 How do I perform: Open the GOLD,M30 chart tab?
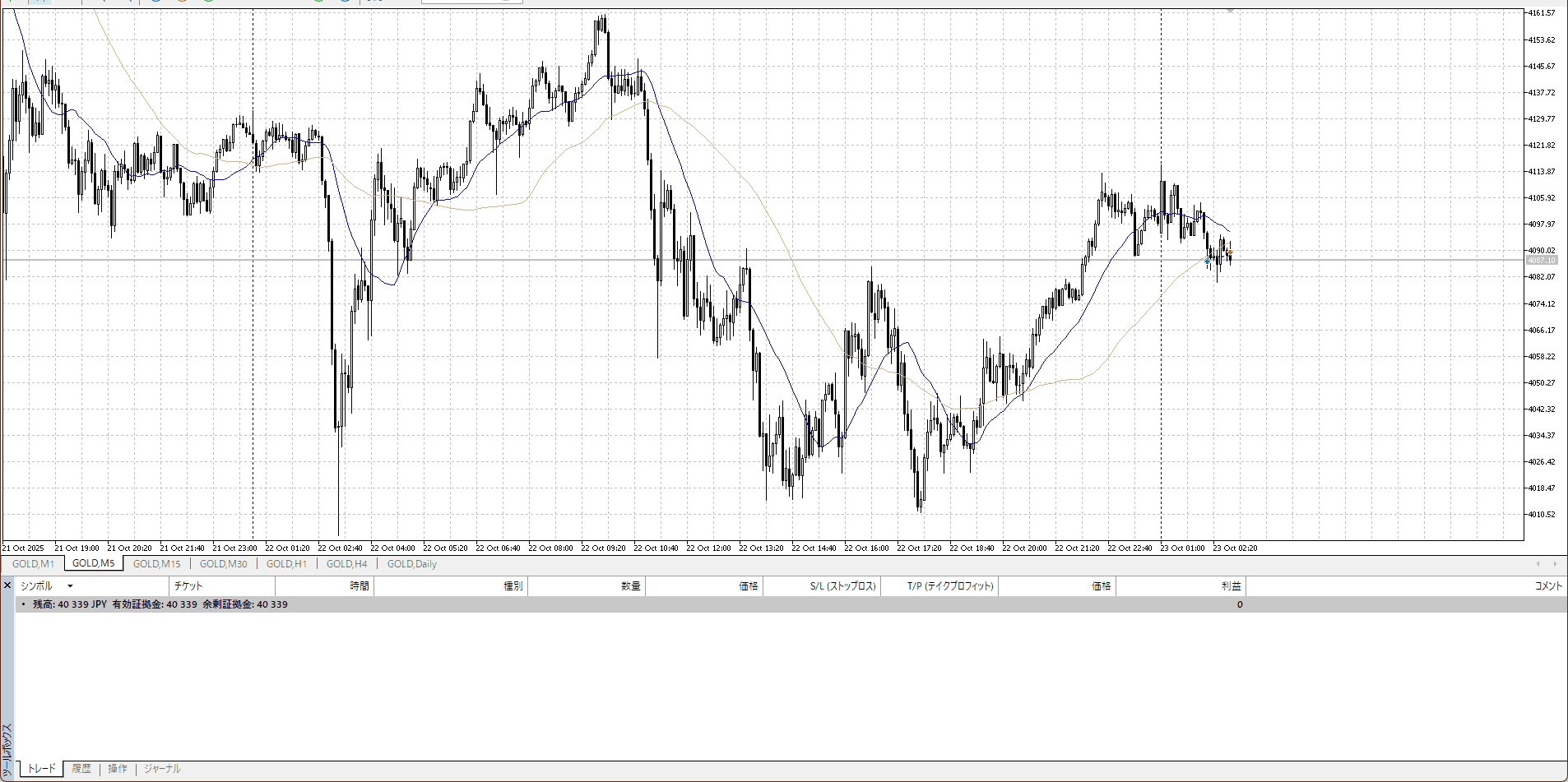point(223,564)
